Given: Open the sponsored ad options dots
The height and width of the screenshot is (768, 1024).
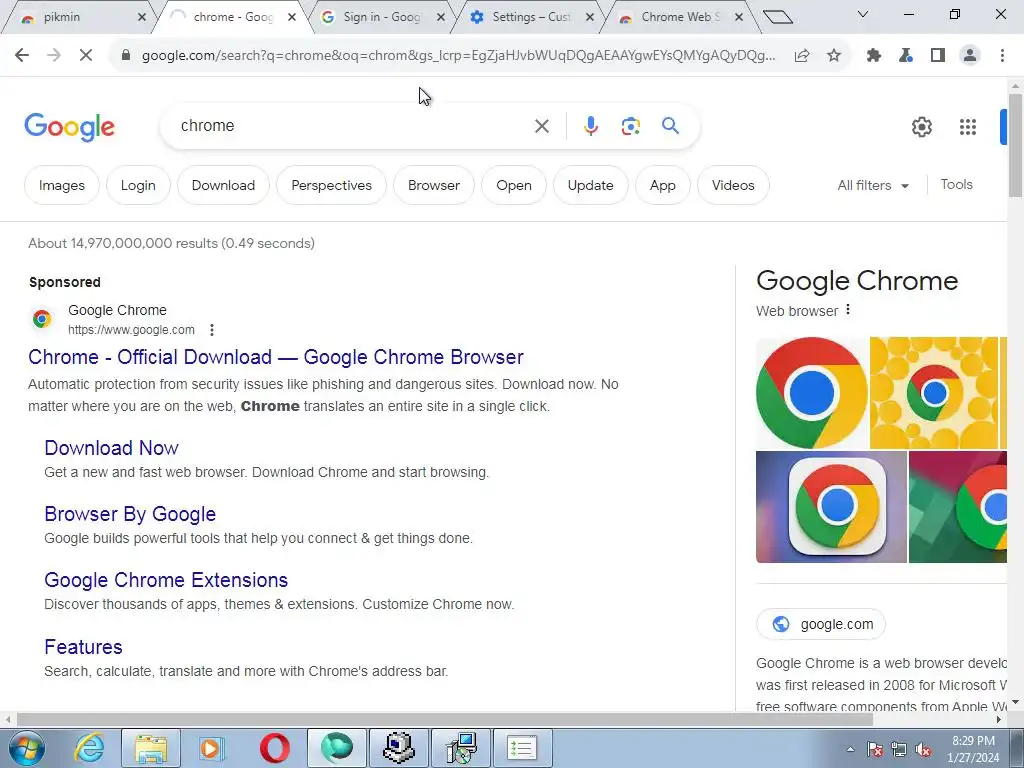Looking at the screenshot, I should pyautogui.click(x=212, y=330).
